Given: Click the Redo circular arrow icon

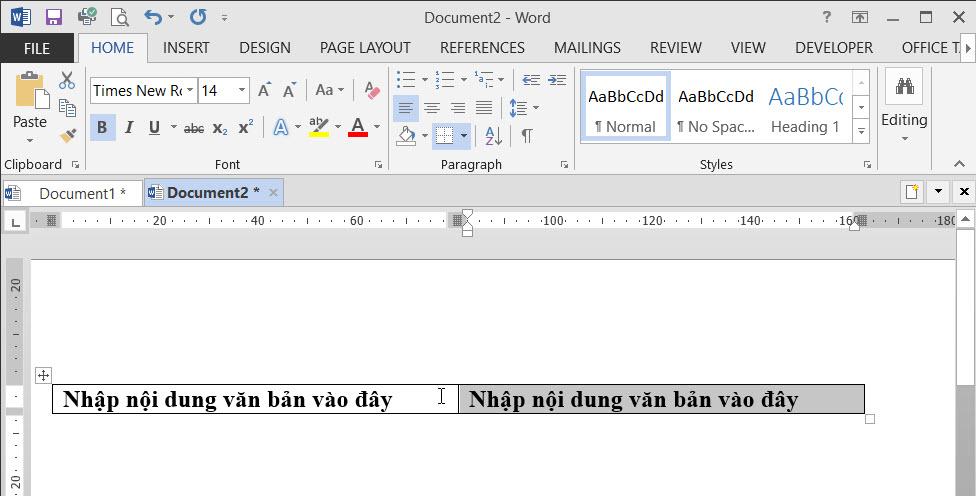Looking at the screenshot, I should point(198,17).
